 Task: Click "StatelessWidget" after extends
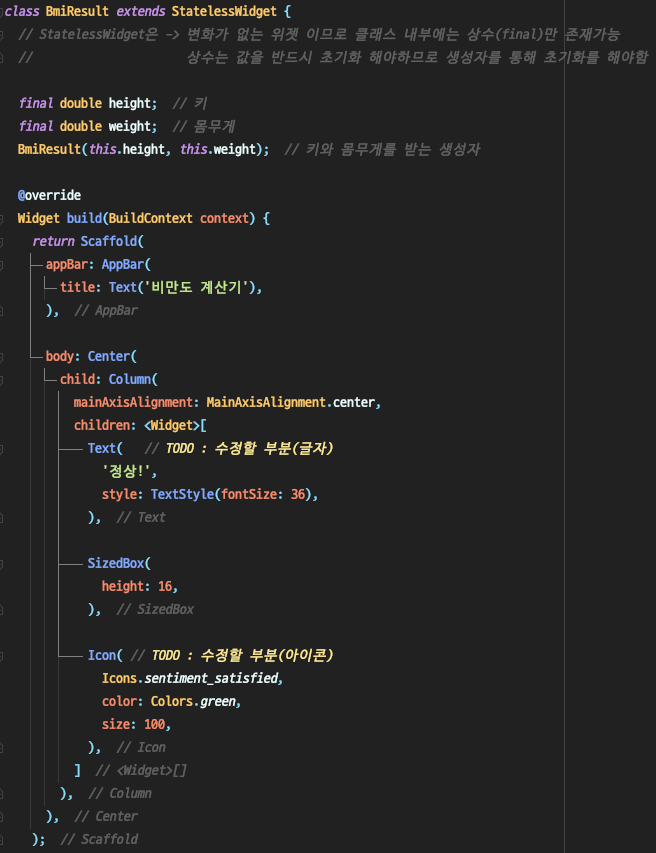[x=224, y=11]
